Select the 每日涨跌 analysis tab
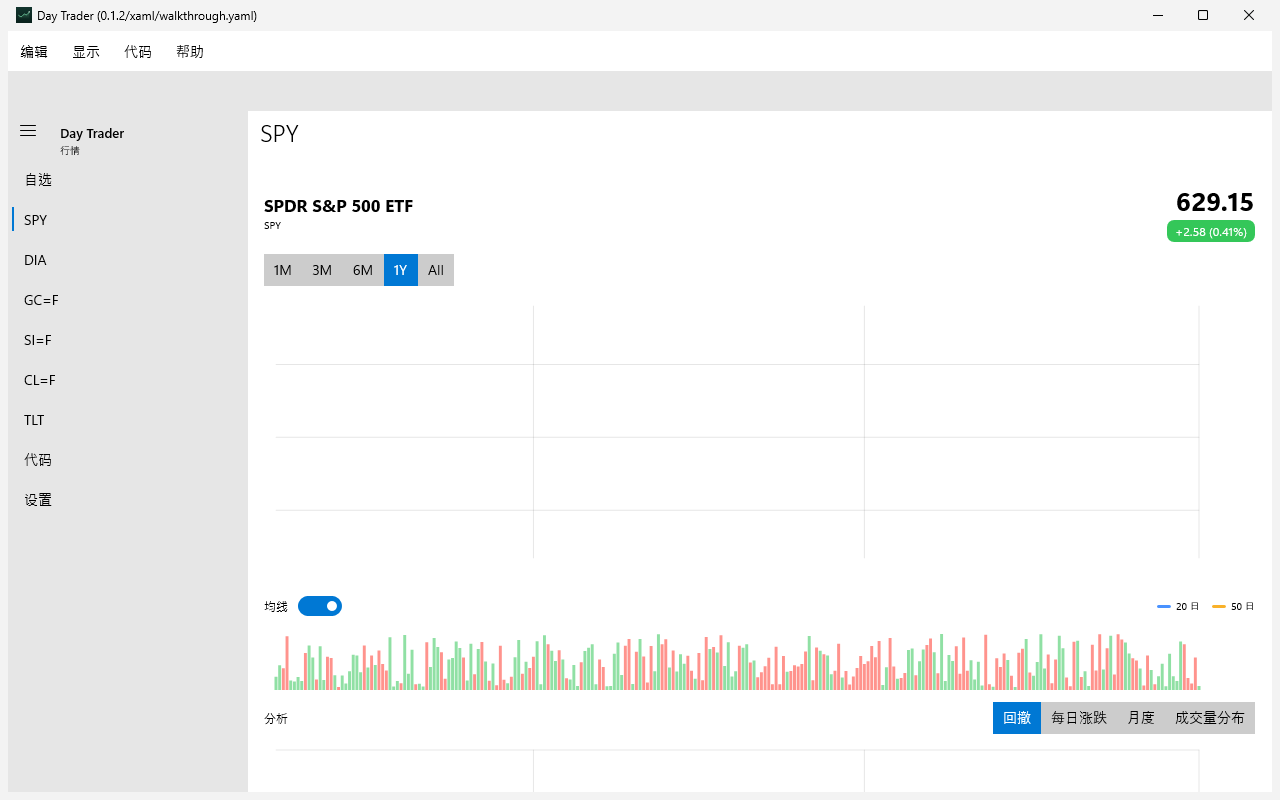1280x800 pixels. (x=1079, y=718)
